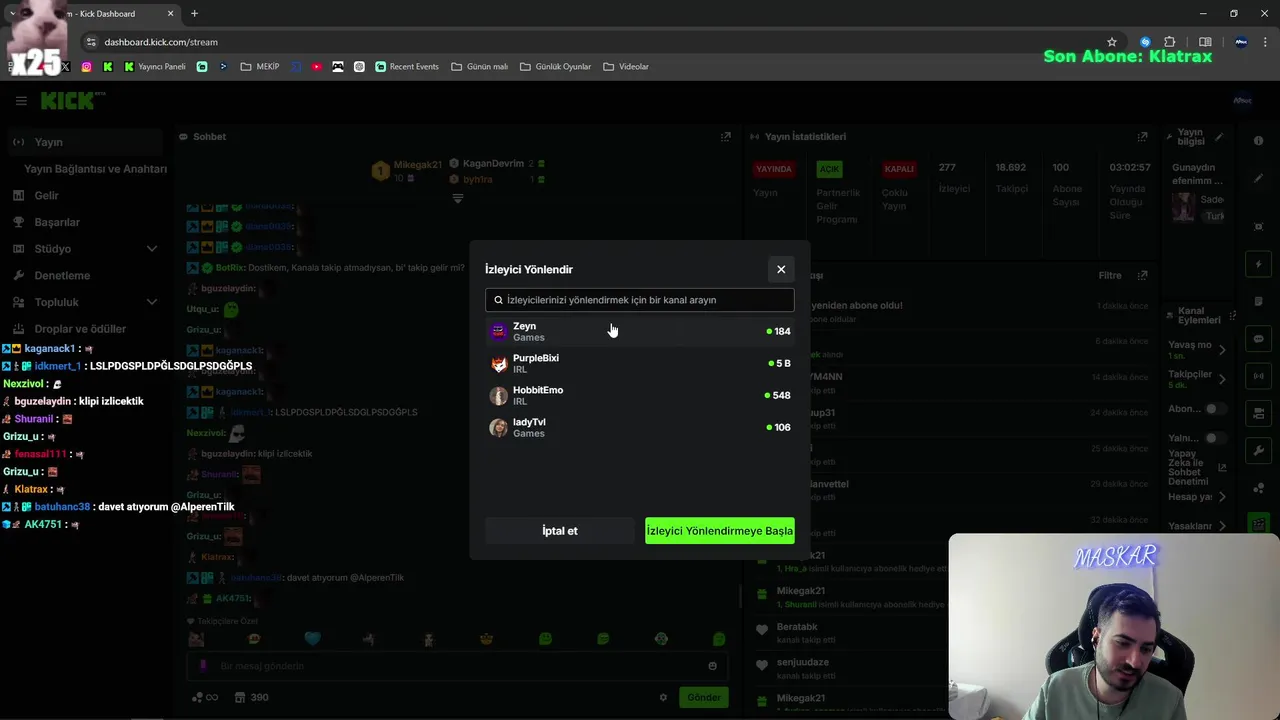Click the blue heart emote

[312, 639]
